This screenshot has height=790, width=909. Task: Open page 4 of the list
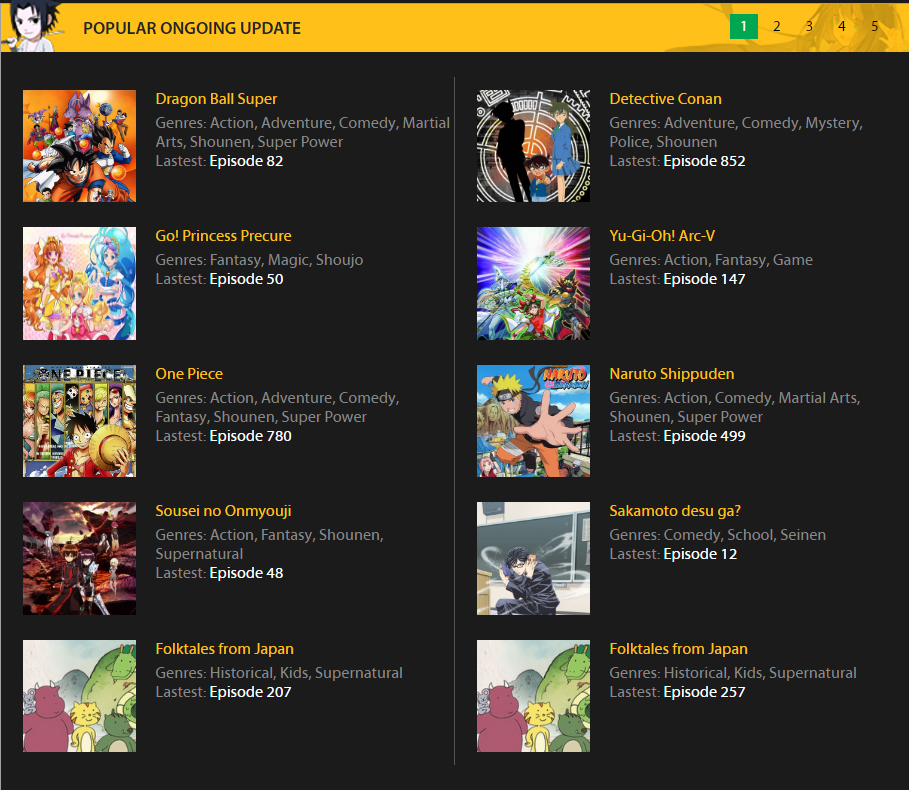(842, 27)
